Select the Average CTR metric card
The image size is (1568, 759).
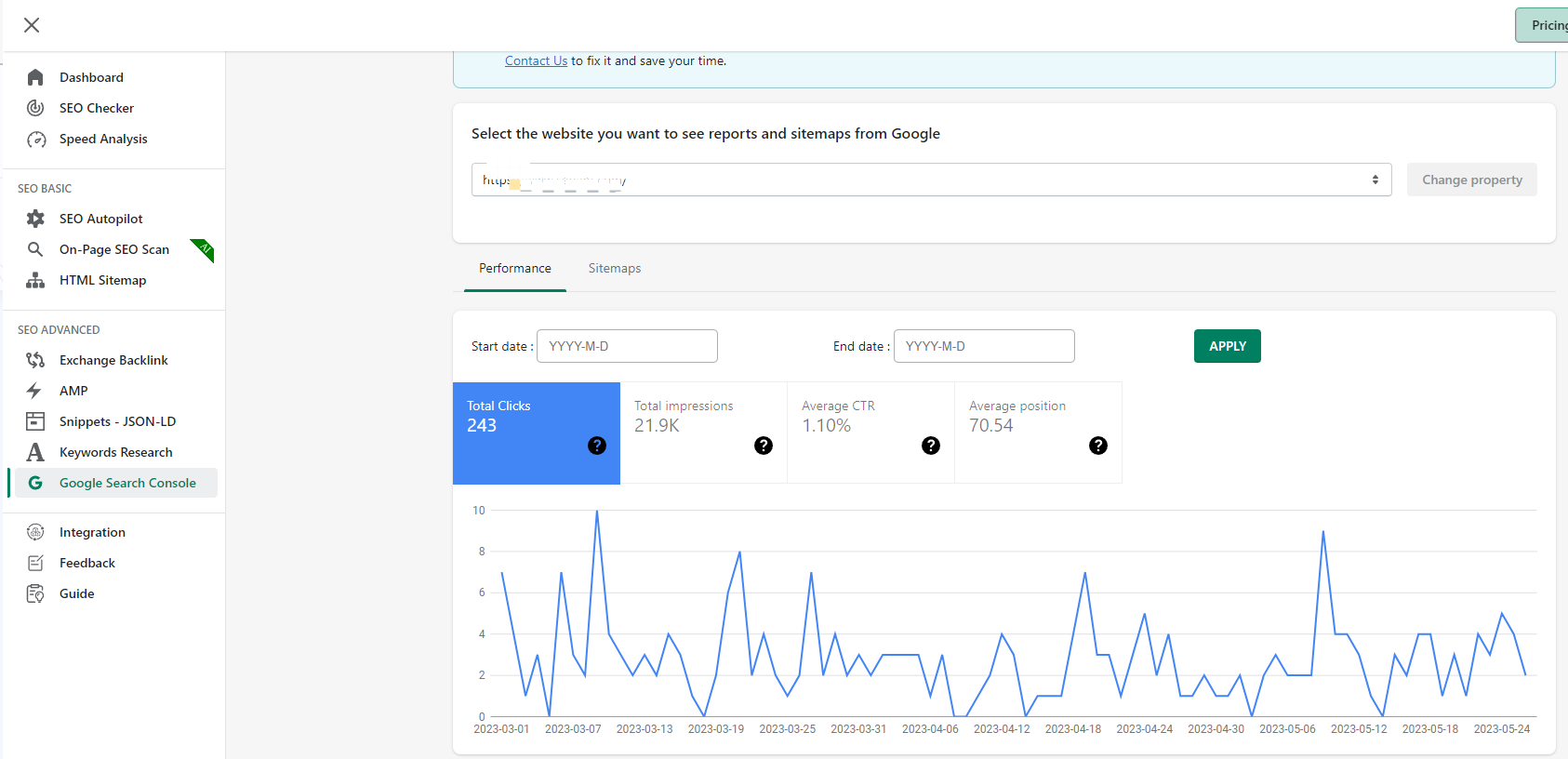871,433
